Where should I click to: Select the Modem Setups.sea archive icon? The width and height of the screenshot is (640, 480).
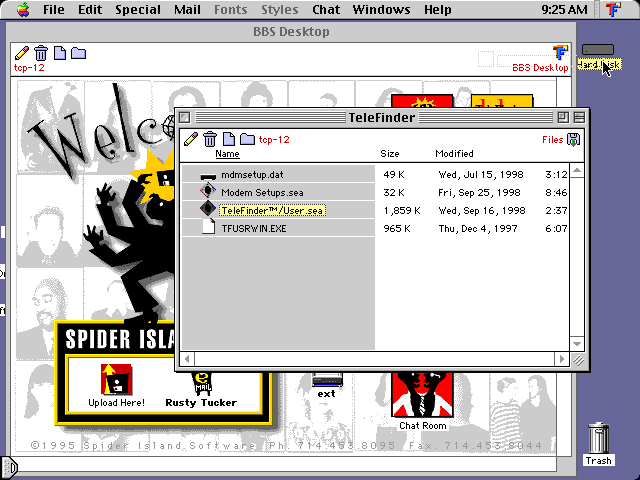[x=208, y=191]
